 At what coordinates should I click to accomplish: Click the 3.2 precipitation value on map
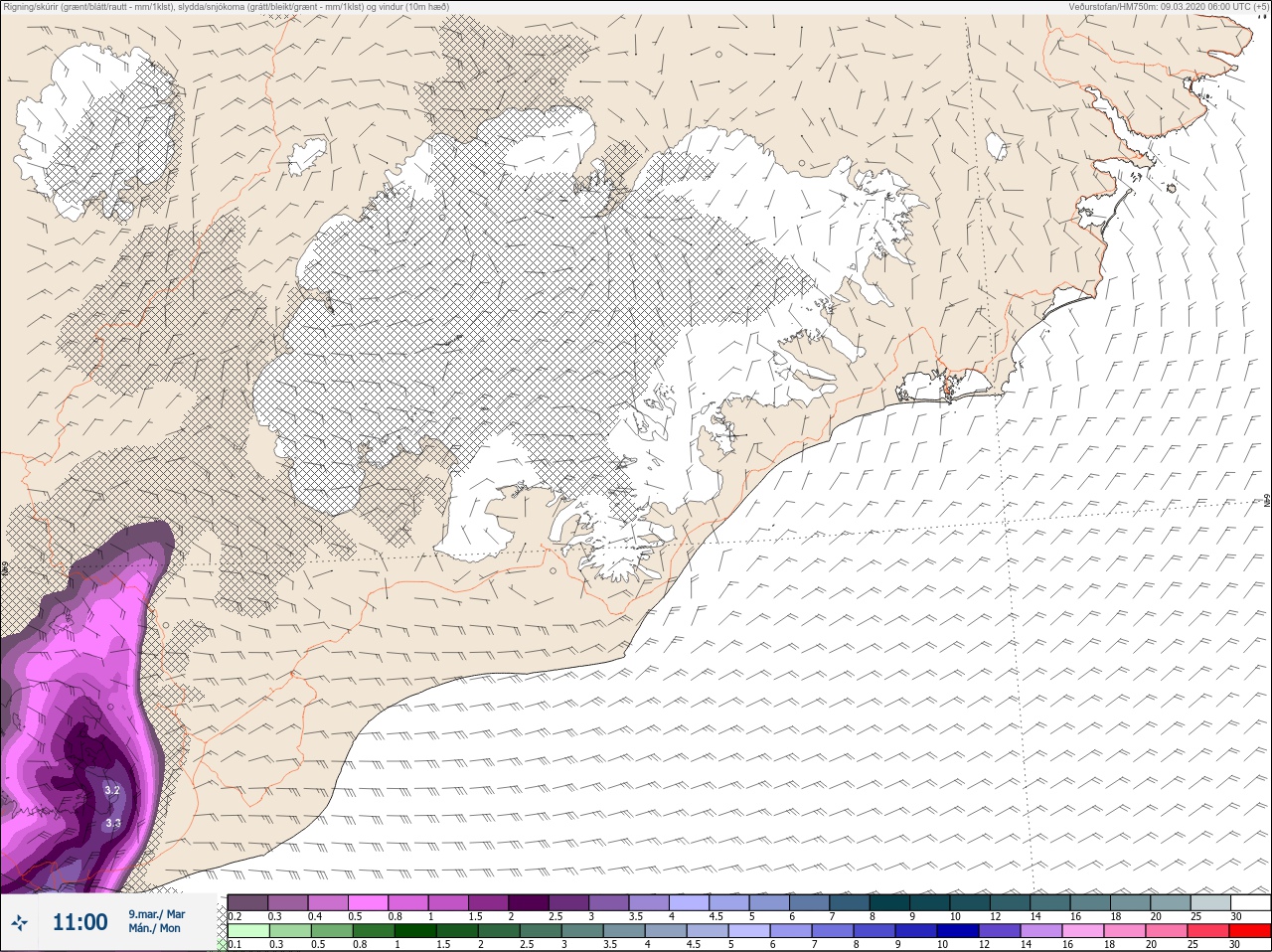[x=112, y=791]
